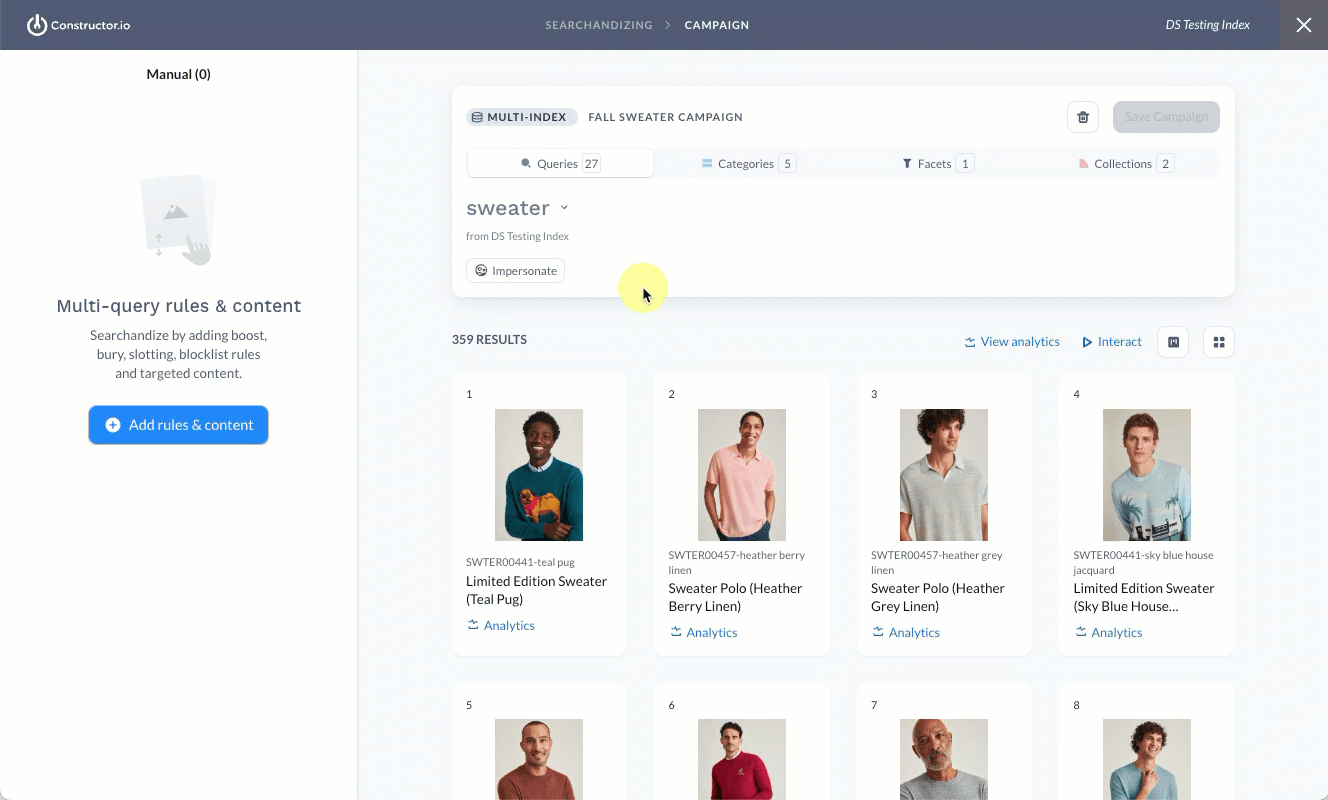Open the Queries tab
This screenshot has height=800, width=1328.
560,163
